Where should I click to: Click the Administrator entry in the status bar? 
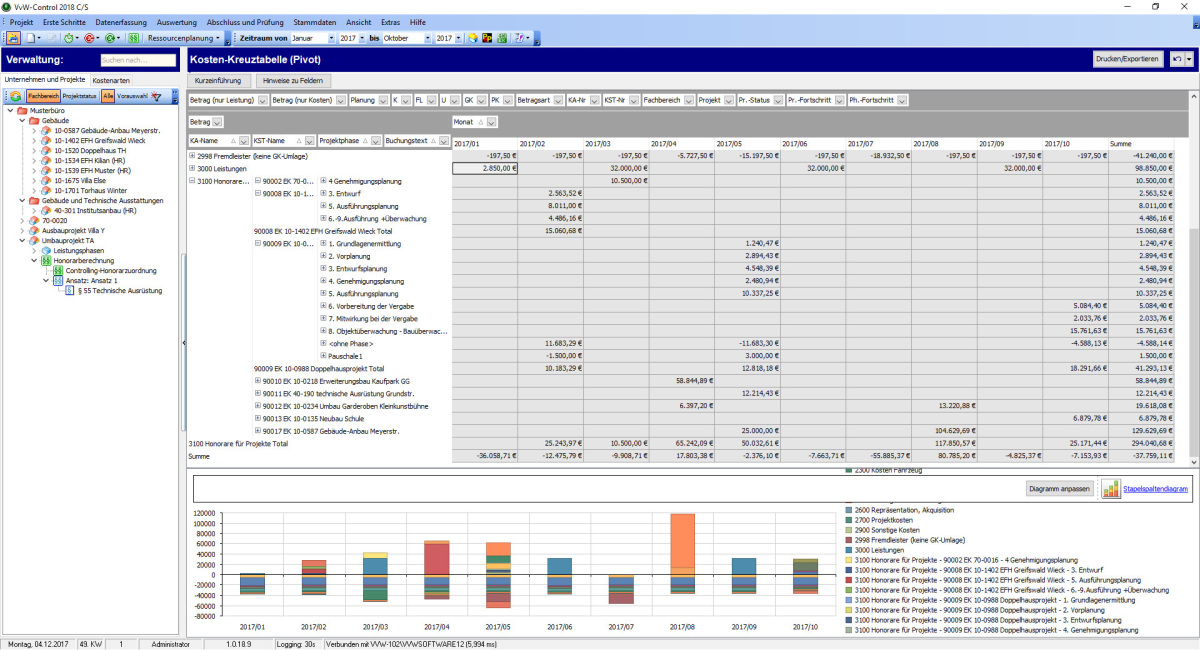[x=170, y=643]
